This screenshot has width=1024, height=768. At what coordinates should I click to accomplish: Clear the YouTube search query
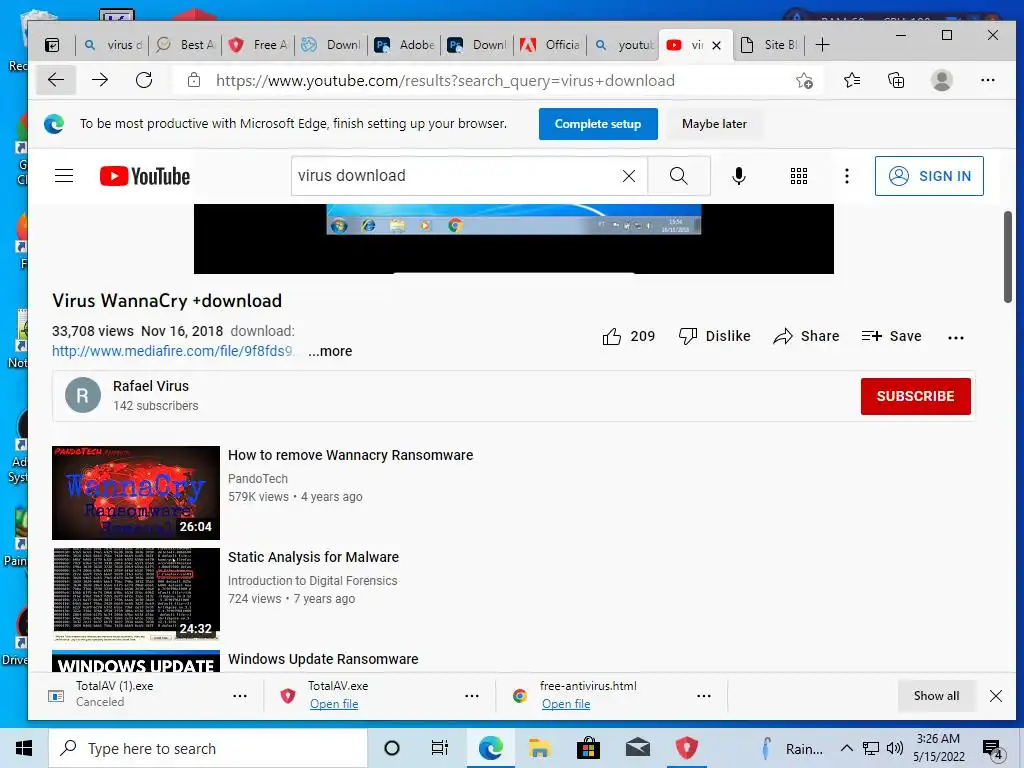pos(629,176)
